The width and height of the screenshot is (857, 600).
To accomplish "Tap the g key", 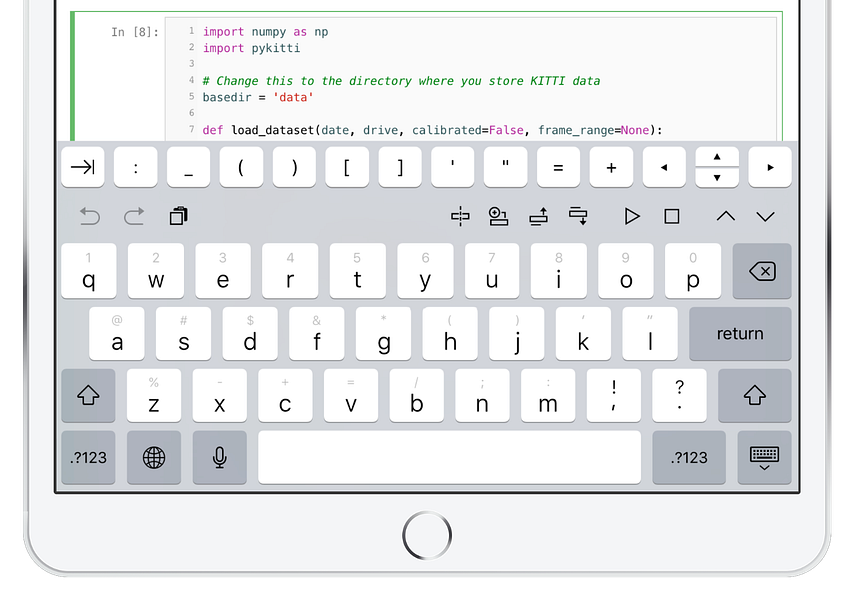I will point(384,333).
